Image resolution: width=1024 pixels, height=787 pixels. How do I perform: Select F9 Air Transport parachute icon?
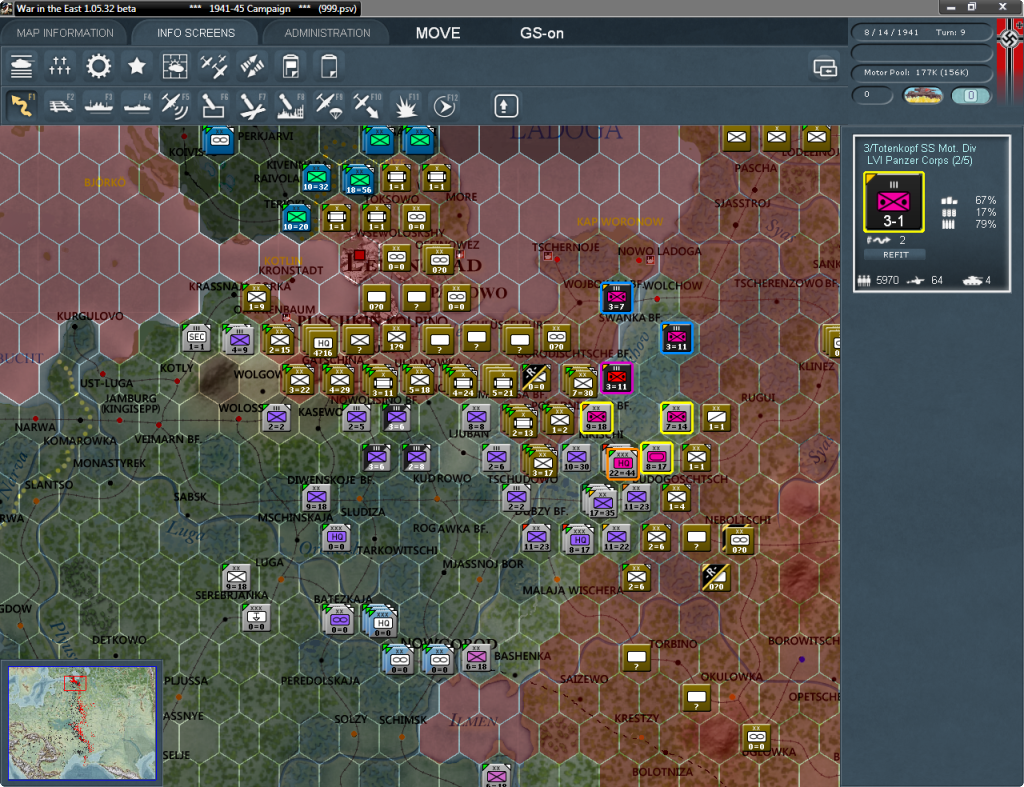pos(328,106)
